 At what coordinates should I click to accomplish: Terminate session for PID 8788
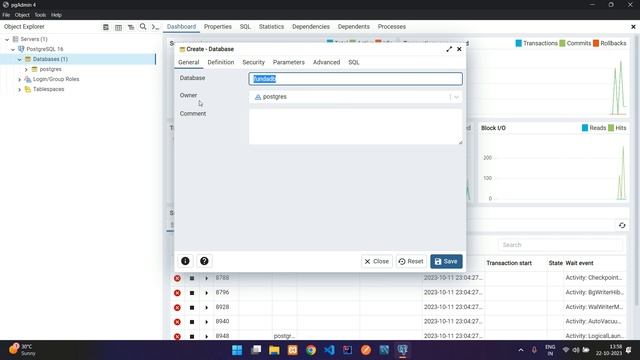tap(177, 278)
